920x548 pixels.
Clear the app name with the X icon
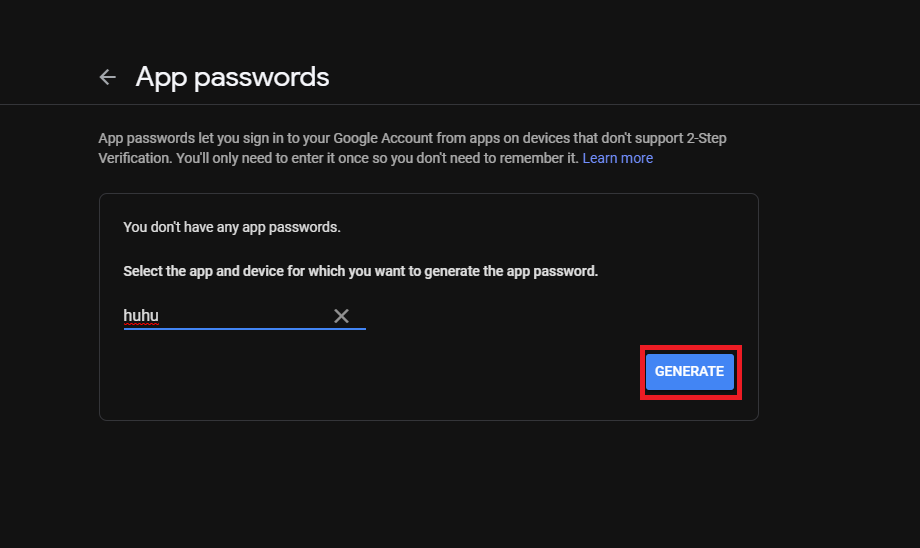341,316
